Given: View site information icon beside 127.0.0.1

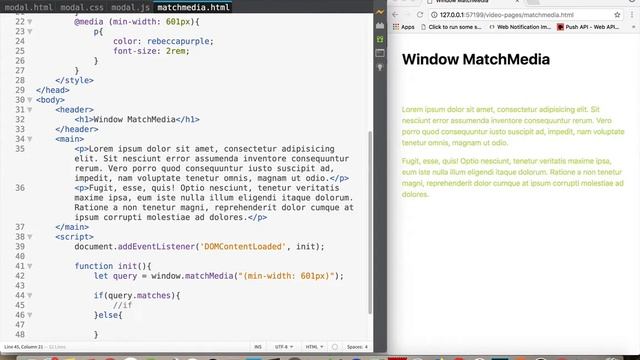Looking at the screenshot, I should pos(434,15).
